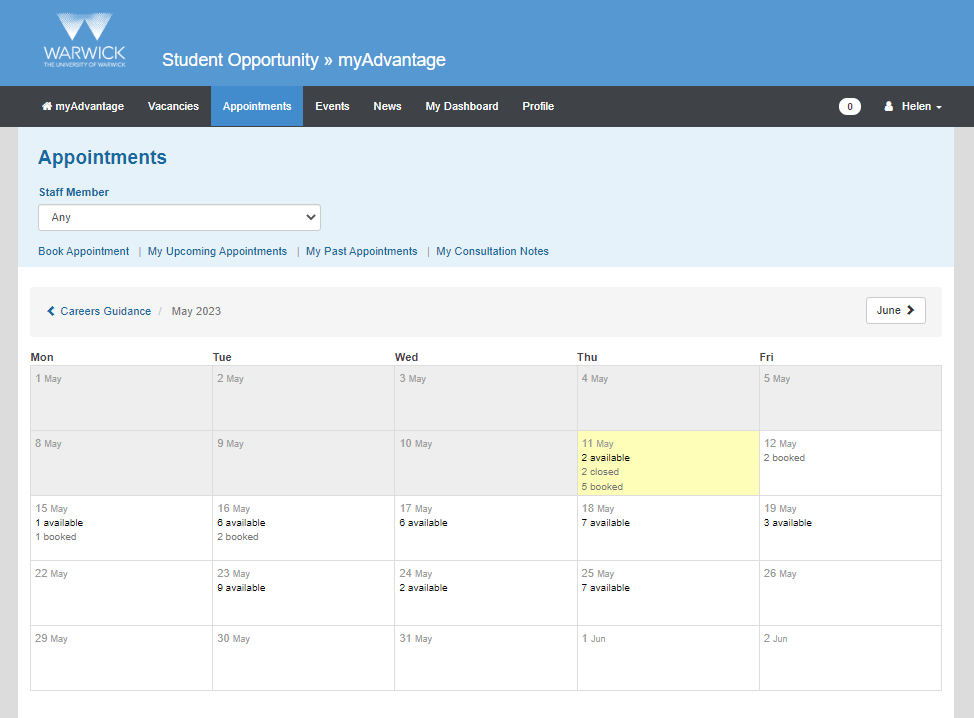
Task: Click the notification counter badge
Action: tap(849, 107)
